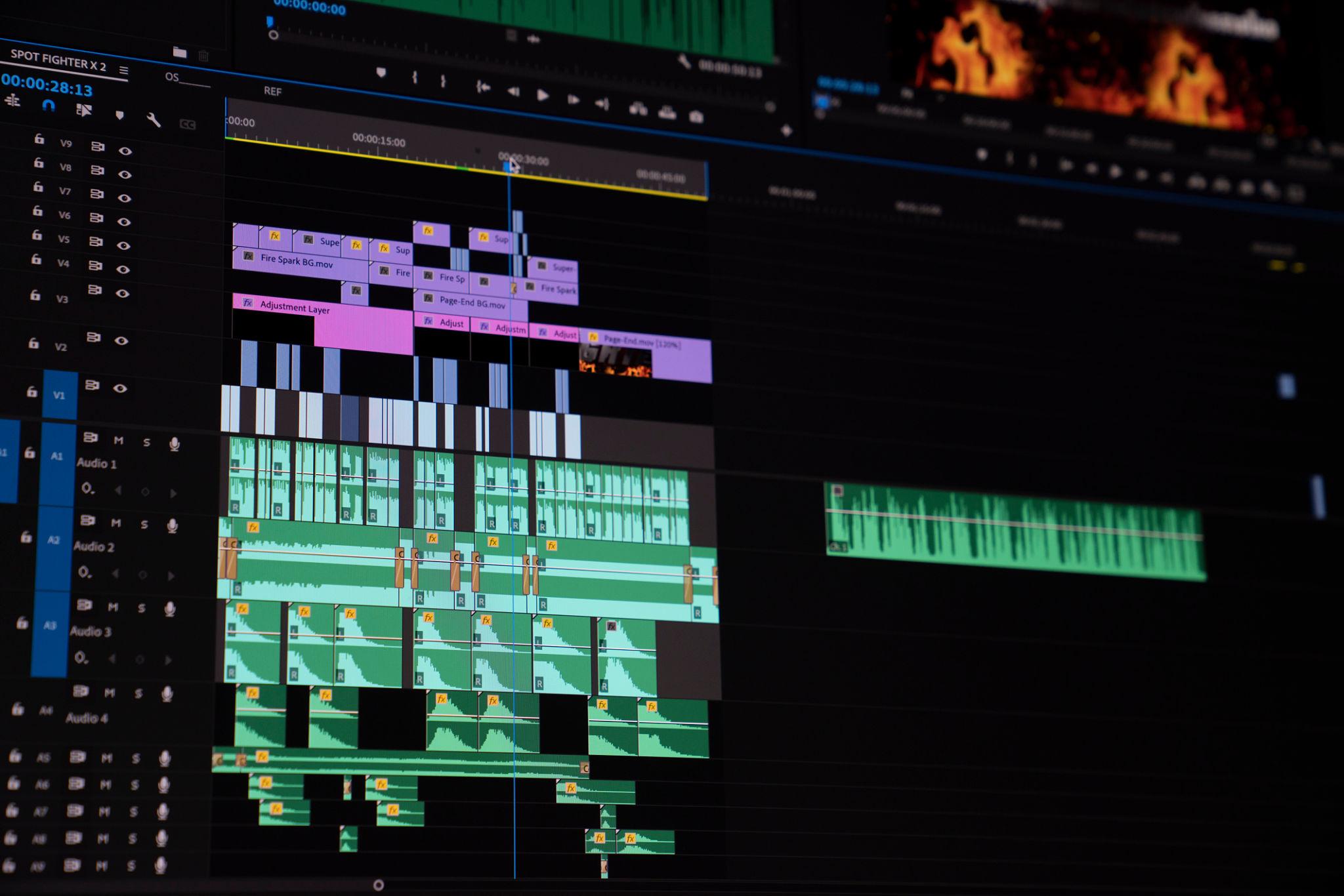This screenshot has width=1344, height=896.
Task: Mute the Audio 1 track with its M button
Action: (118, 441)
